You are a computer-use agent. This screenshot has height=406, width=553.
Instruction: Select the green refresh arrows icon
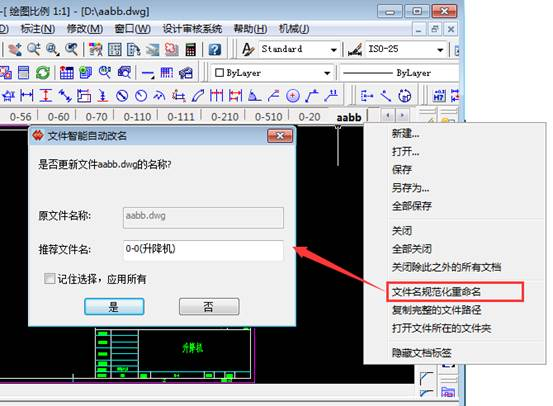[x=43, y=73]
